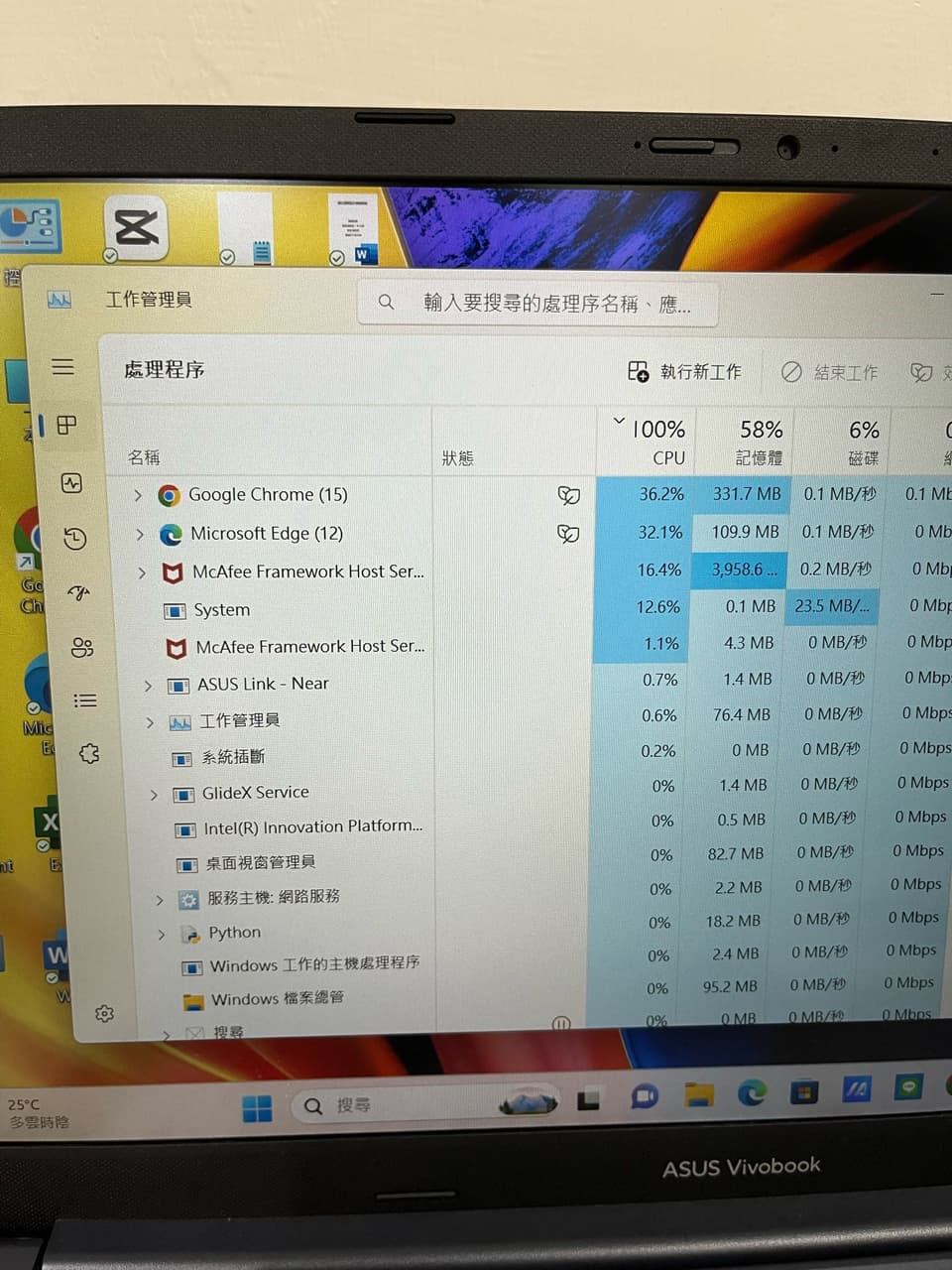This screenshot has height=1270, width=952.
Task: Open the Word document desktop icon
Action: pos(353,229)
